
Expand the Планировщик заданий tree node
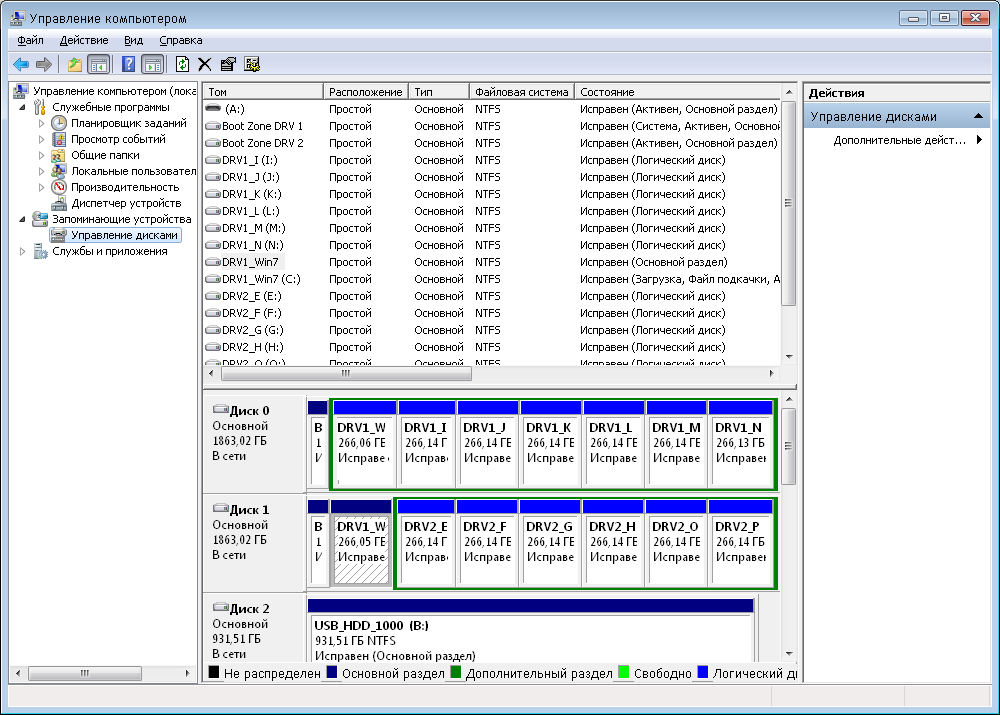pos(42,123)
